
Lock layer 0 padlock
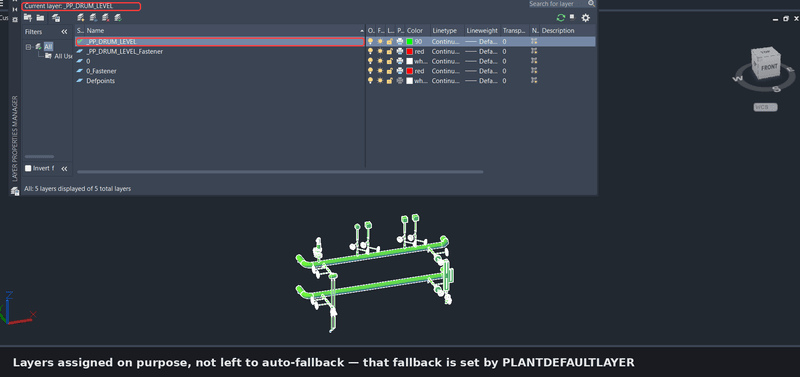pos(390,61)
